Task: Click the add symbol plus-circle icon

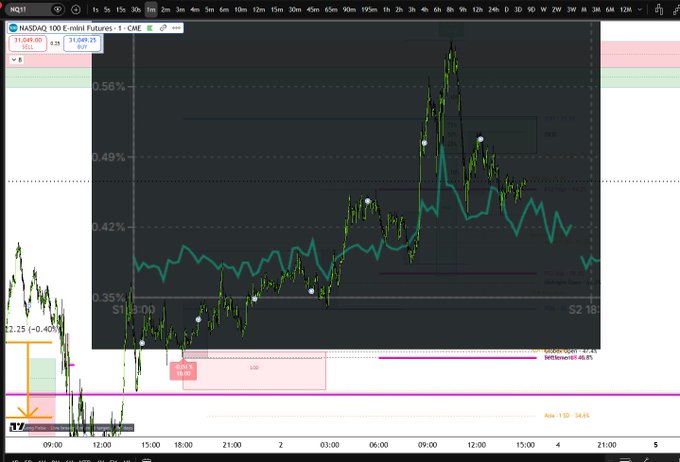Action: 75,9
